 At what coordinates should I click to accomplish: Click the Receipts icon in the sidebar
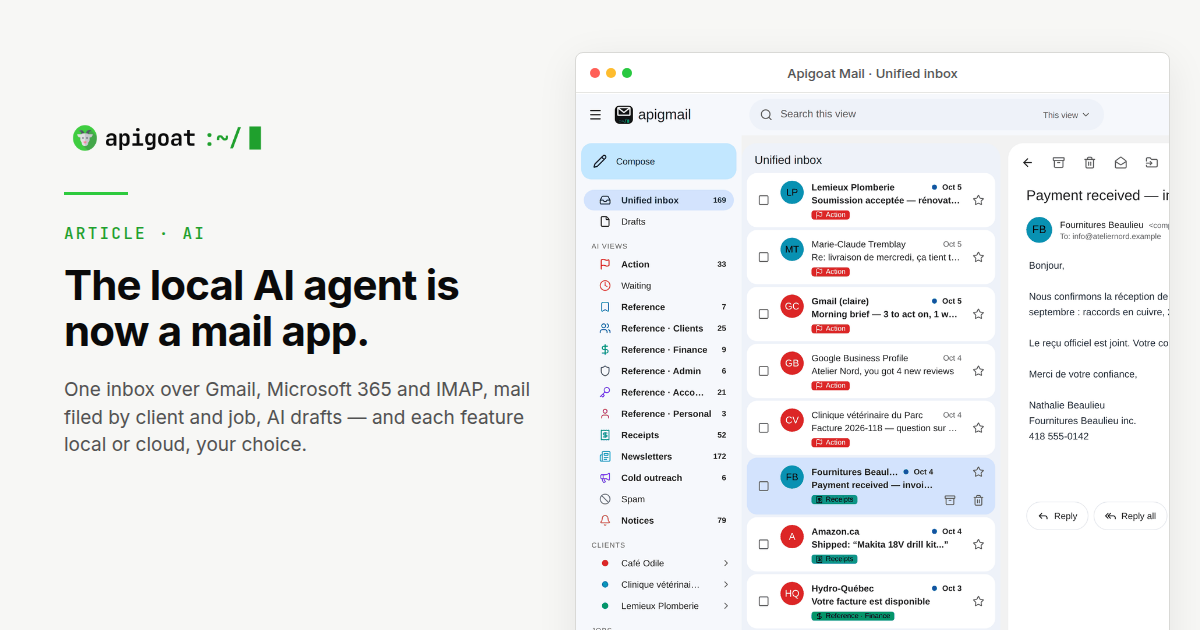tap(605, 435)
